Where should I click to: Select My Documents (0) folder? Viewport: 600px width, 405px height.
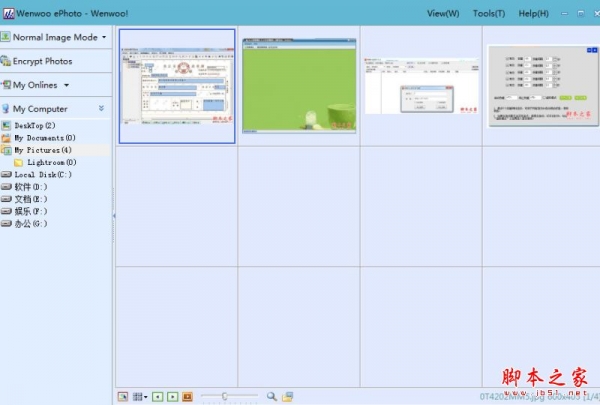(x=45, y=138)
